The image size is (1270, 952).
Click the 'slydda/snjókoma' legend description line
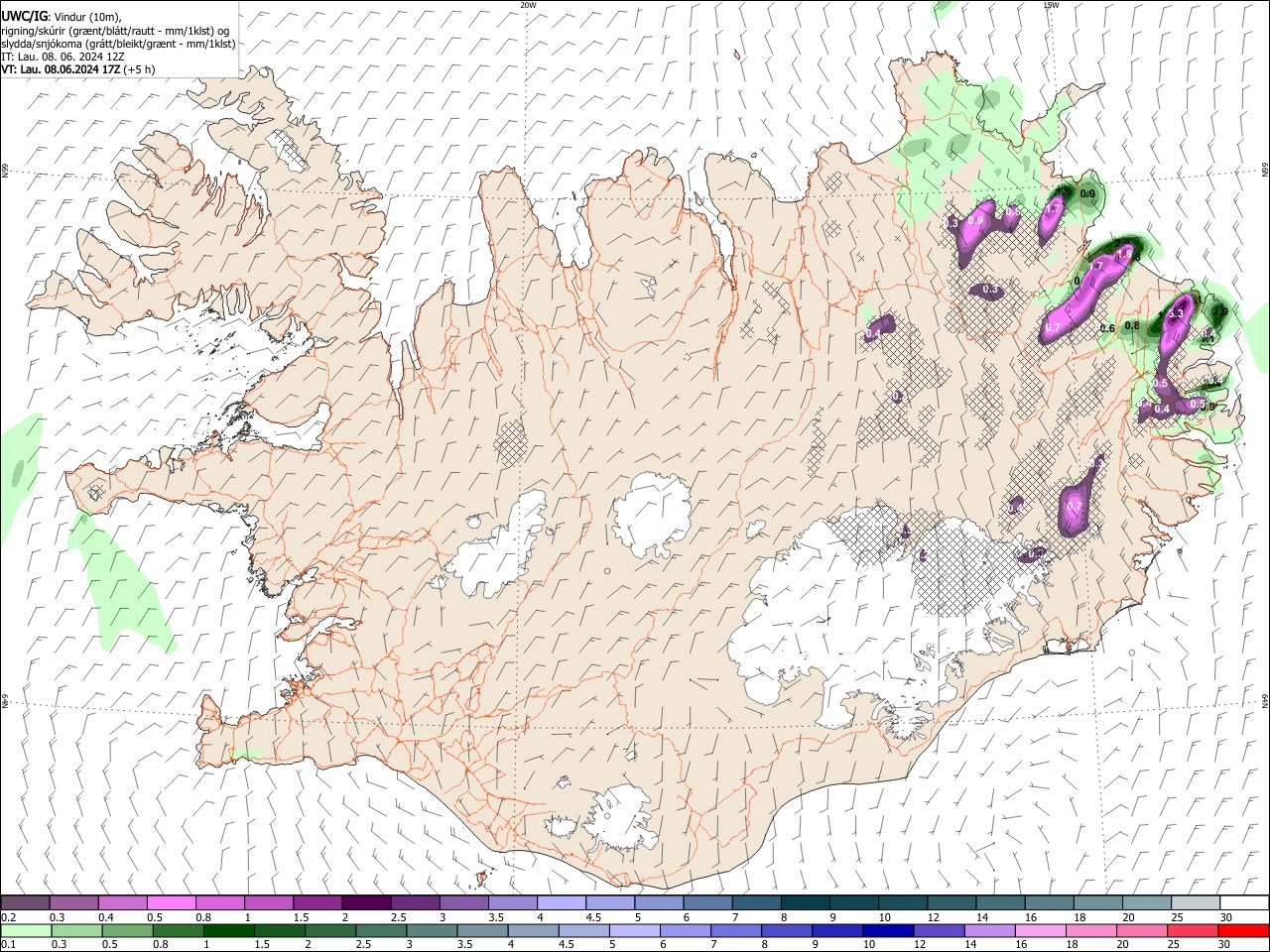pyautogui.click(x=118, y=44)
